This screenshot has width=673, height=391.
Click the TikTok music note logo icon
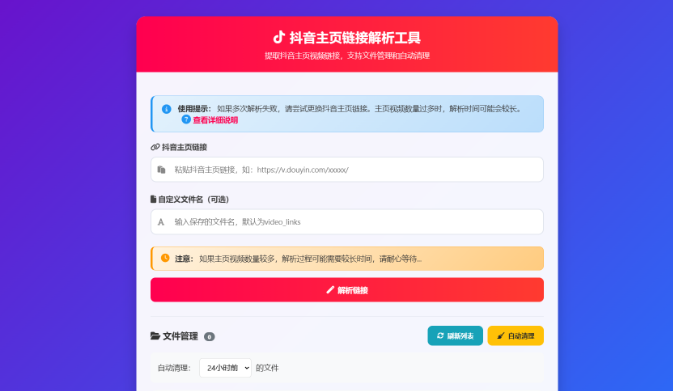pos(279,37)
